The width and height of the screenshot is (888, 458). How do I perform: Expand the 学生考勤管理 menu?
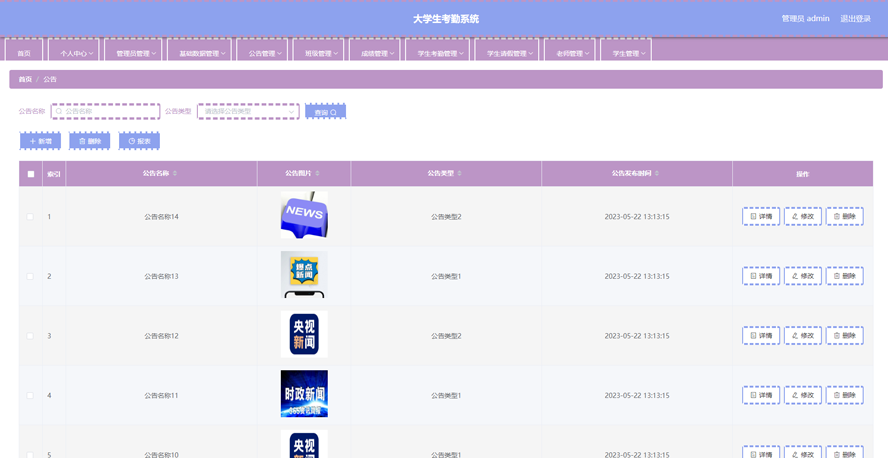[437, 50]
